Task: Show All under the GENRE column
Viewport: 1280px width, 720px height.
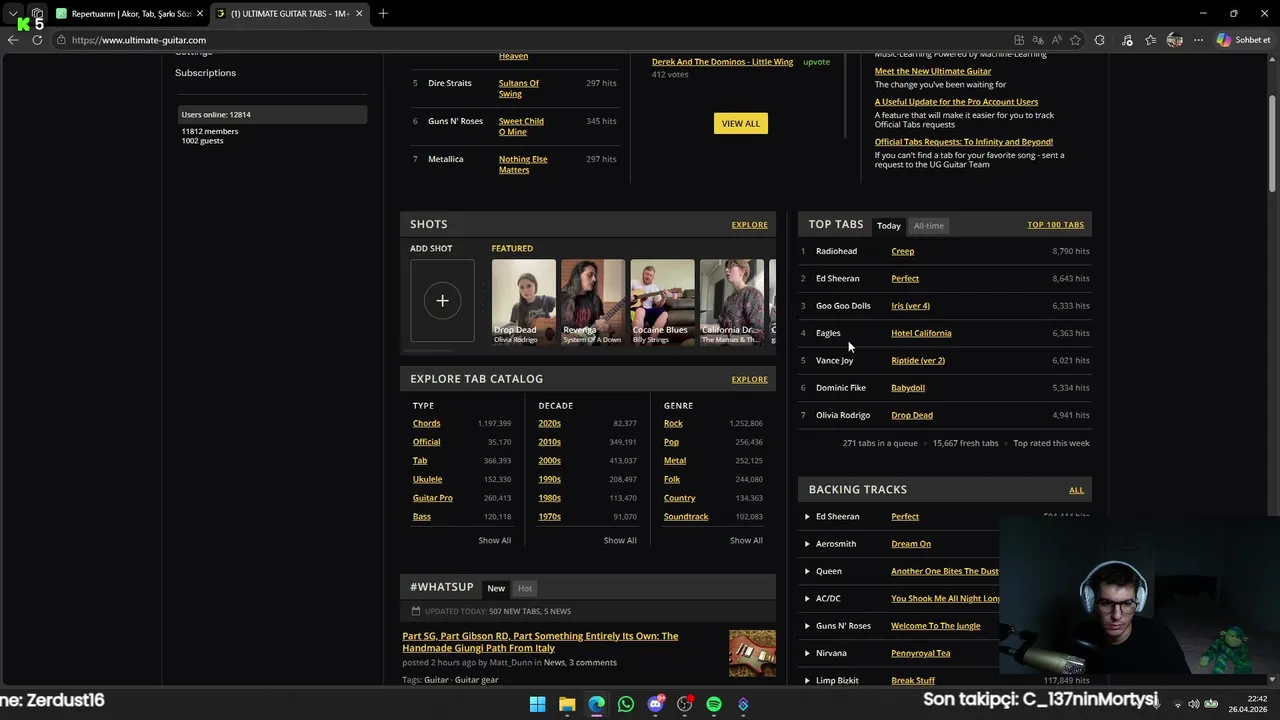Action: click(x=746, y=540)
